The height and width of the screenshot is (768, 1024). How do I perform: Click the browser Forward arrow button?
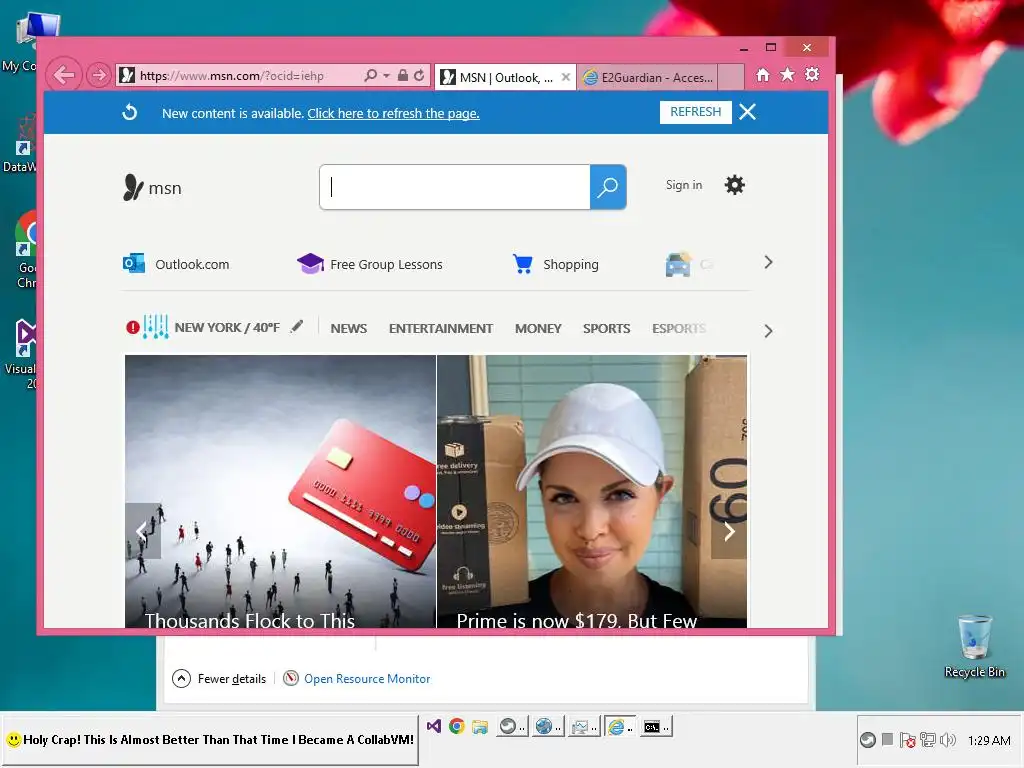pyautogui.click(x=98, y=76)
